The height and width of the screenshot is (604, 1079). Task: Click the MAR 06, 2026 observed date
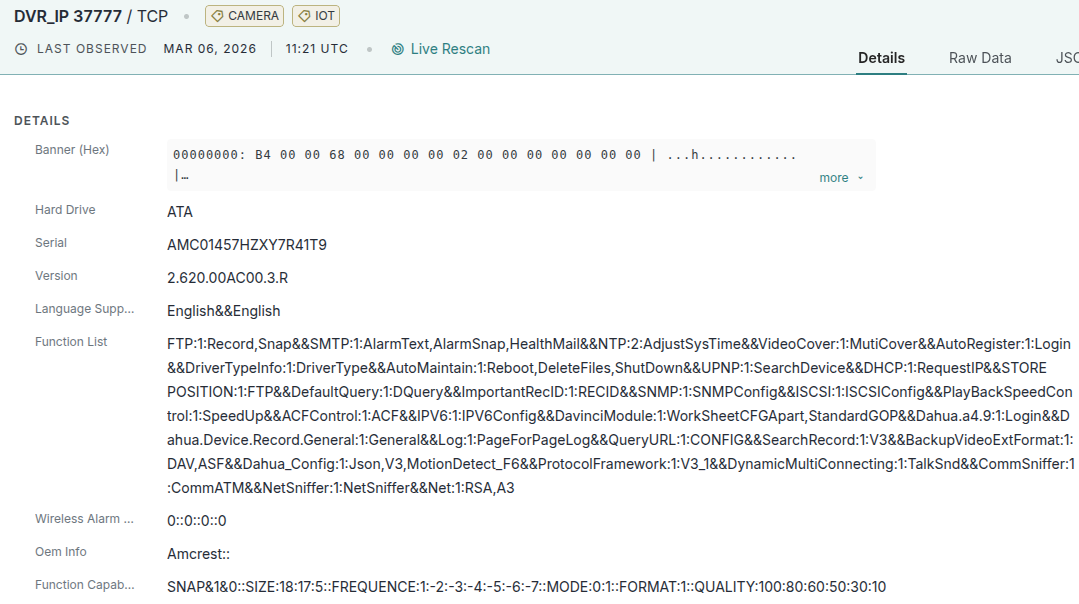point(210,49)
